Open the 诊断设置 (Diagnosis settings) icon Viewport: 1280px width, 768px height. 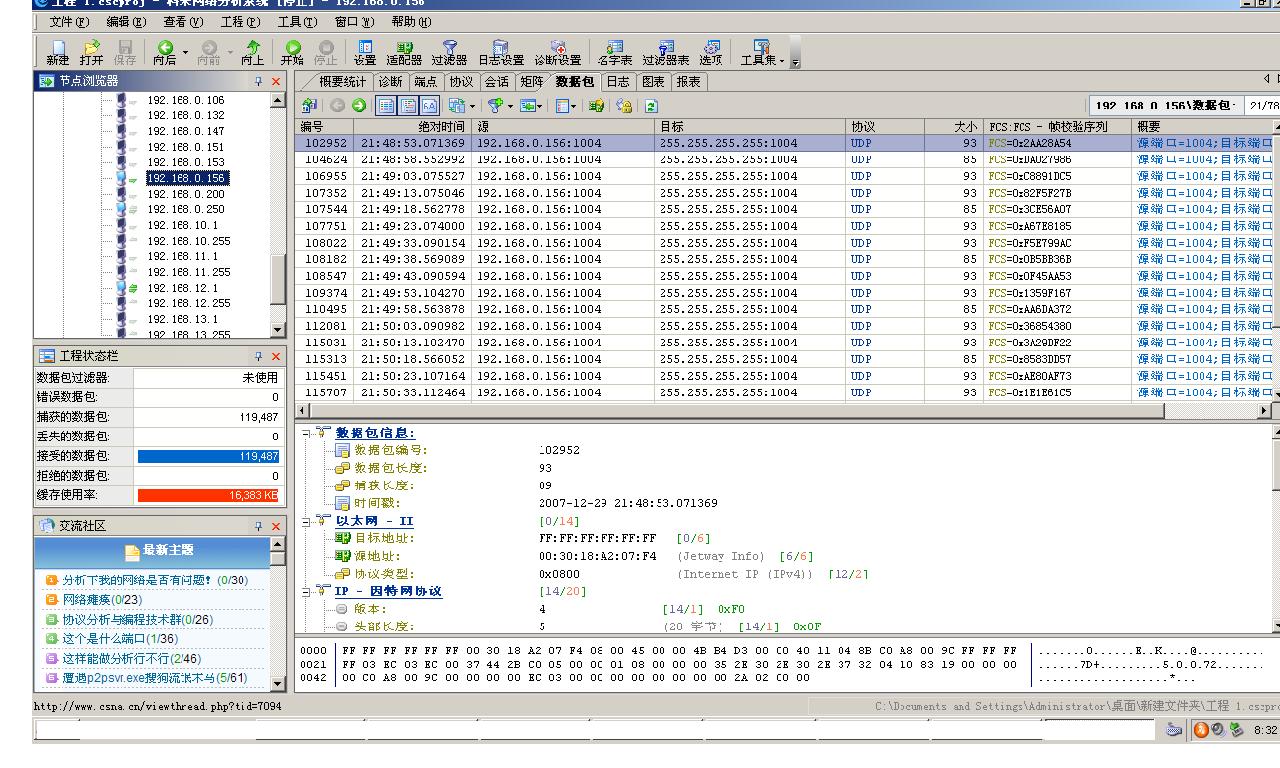(x=557, y=50)
